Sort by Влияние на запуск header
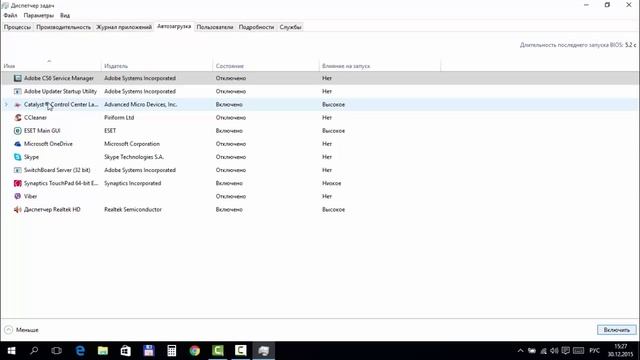Viewport: 640px width, 360px height. pyautogui.click(x=380, y=65)
